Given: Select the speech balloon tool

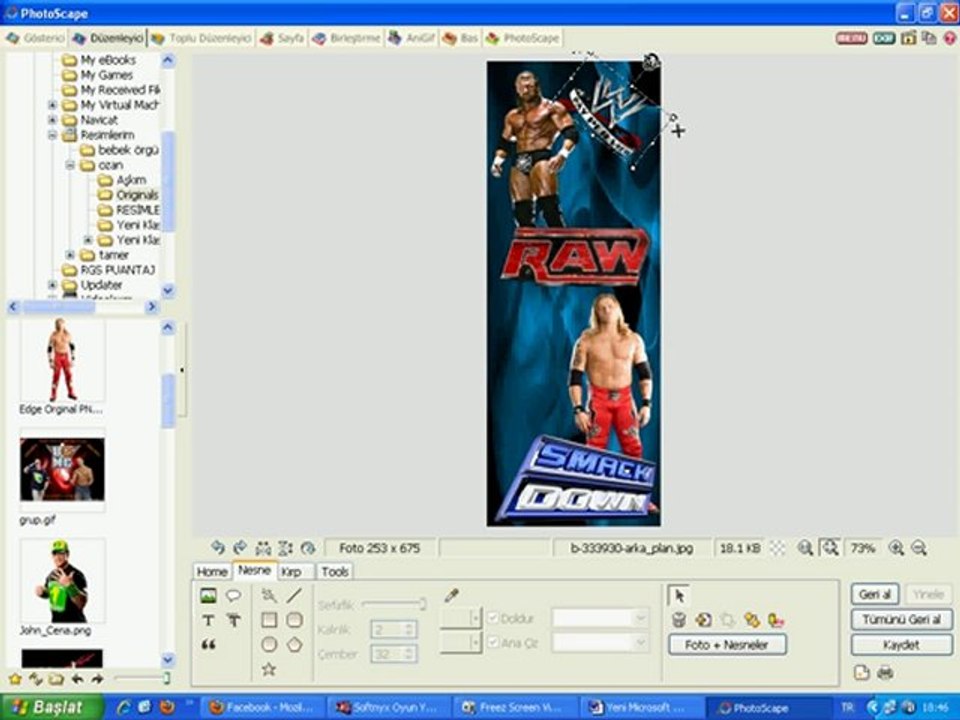Looking at the screenshot, I should click(x=233, y=596).
